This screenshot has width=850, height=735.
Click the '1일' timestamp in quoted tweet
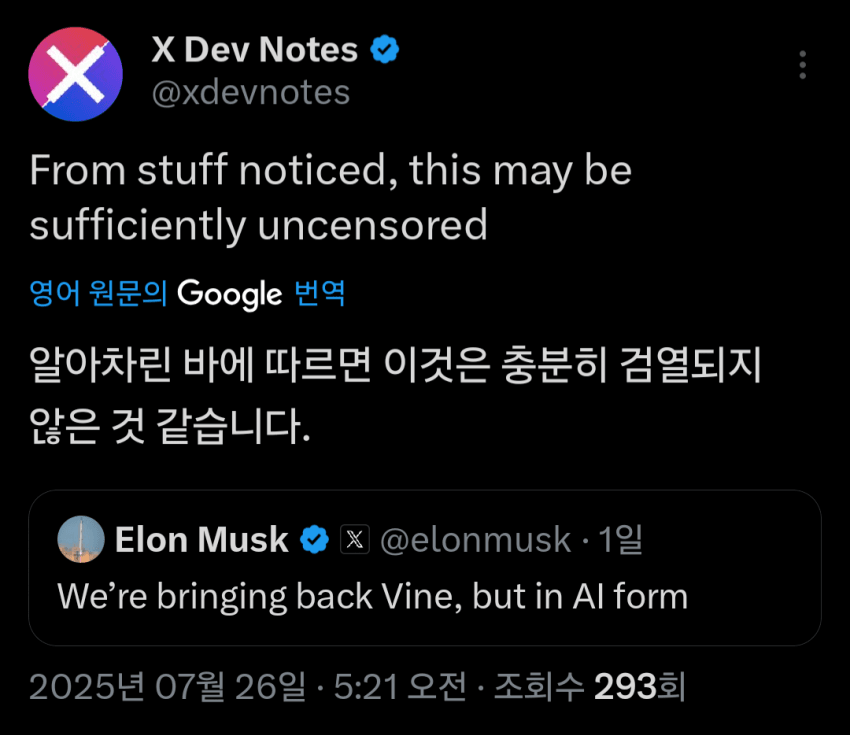620,539
